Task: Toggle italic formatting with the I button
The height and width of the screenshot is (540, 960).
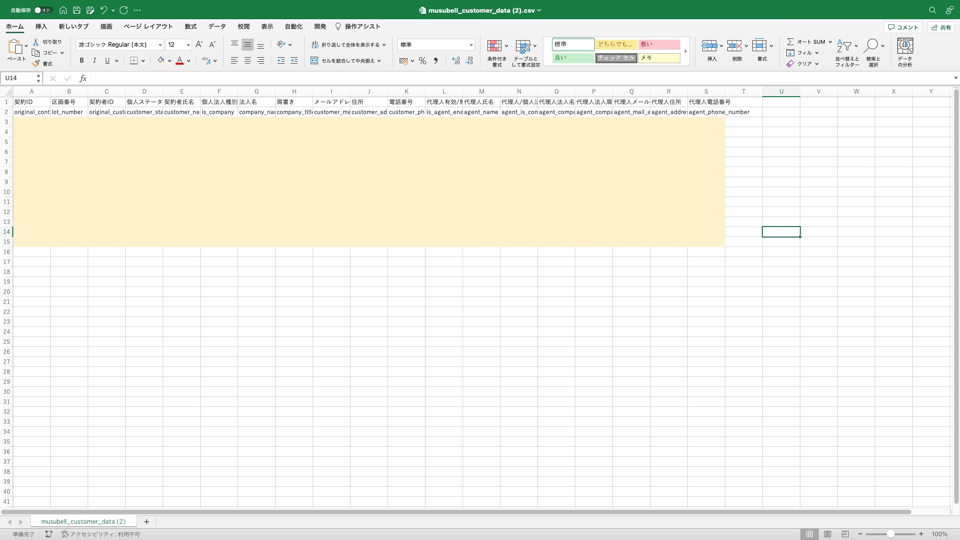Action: tap(95, 61)
